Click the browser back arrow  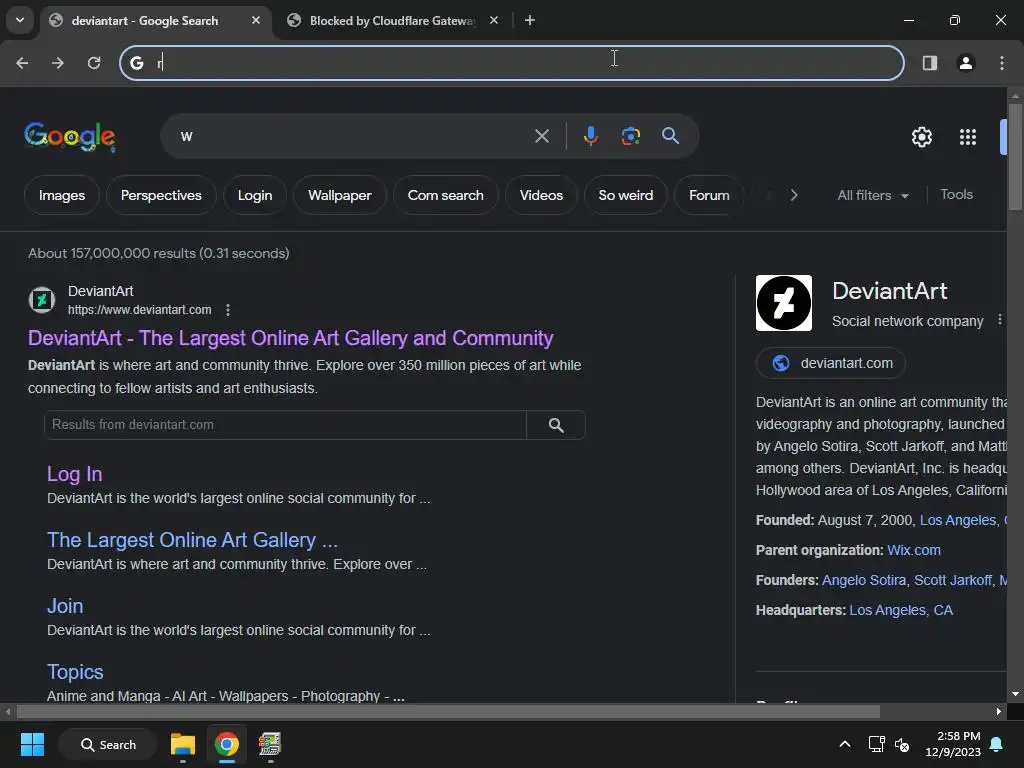(22, 63)
